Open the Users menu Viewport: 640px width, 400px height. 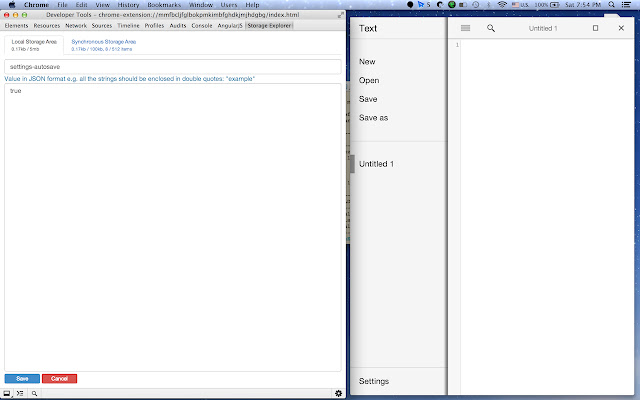click(229, 4)
